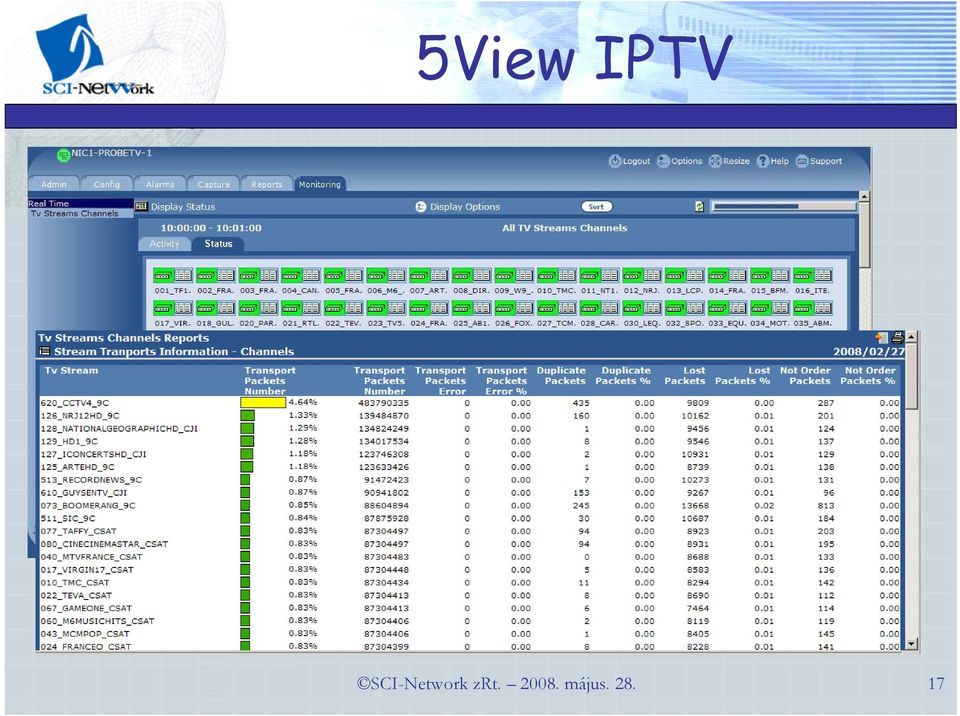Viewport: 960px width, 716px height.
Task: Switch to the Config tab
Action: [107, 184]
